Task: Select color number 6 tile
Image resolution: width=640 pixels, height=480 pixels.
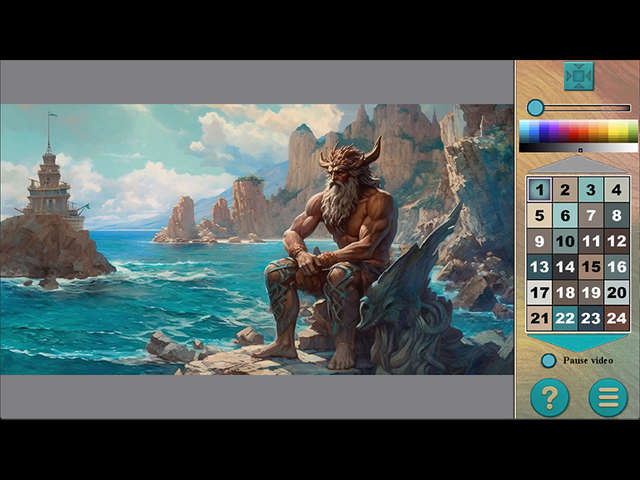Action: [x=565, y=215]
